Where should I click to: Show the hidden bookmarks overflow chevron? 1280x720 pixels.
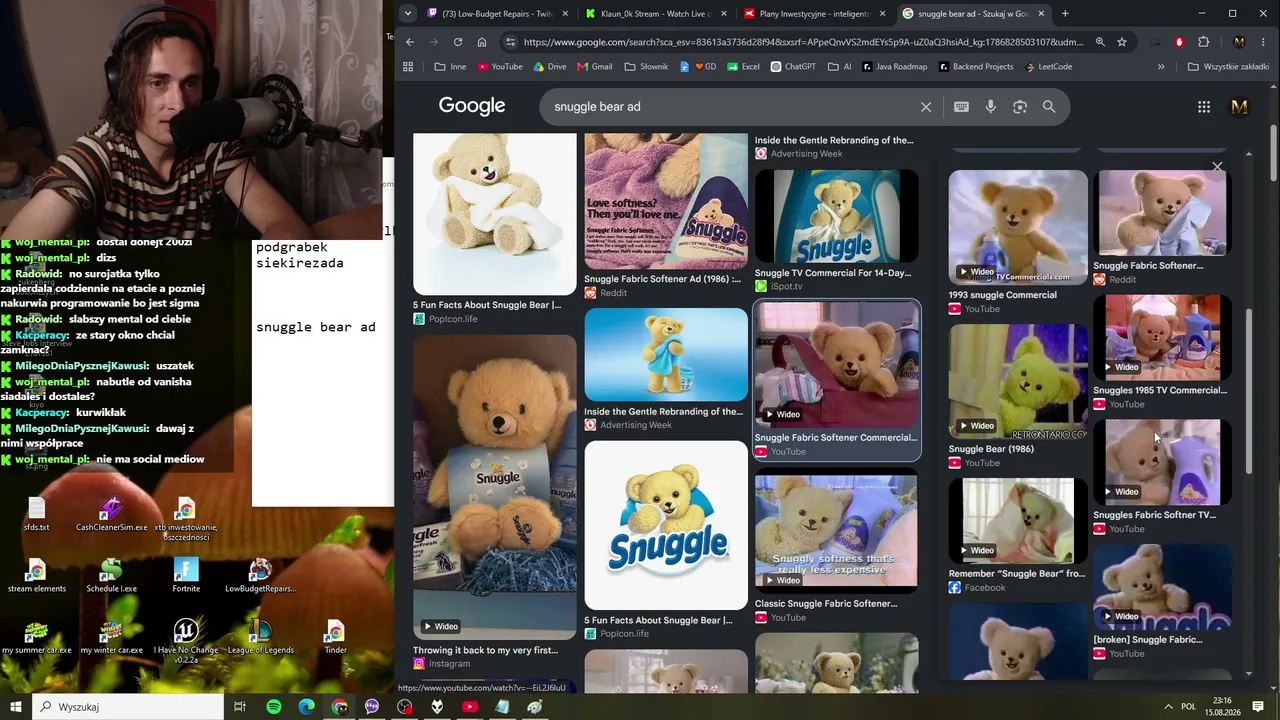tap(1161, 67)
